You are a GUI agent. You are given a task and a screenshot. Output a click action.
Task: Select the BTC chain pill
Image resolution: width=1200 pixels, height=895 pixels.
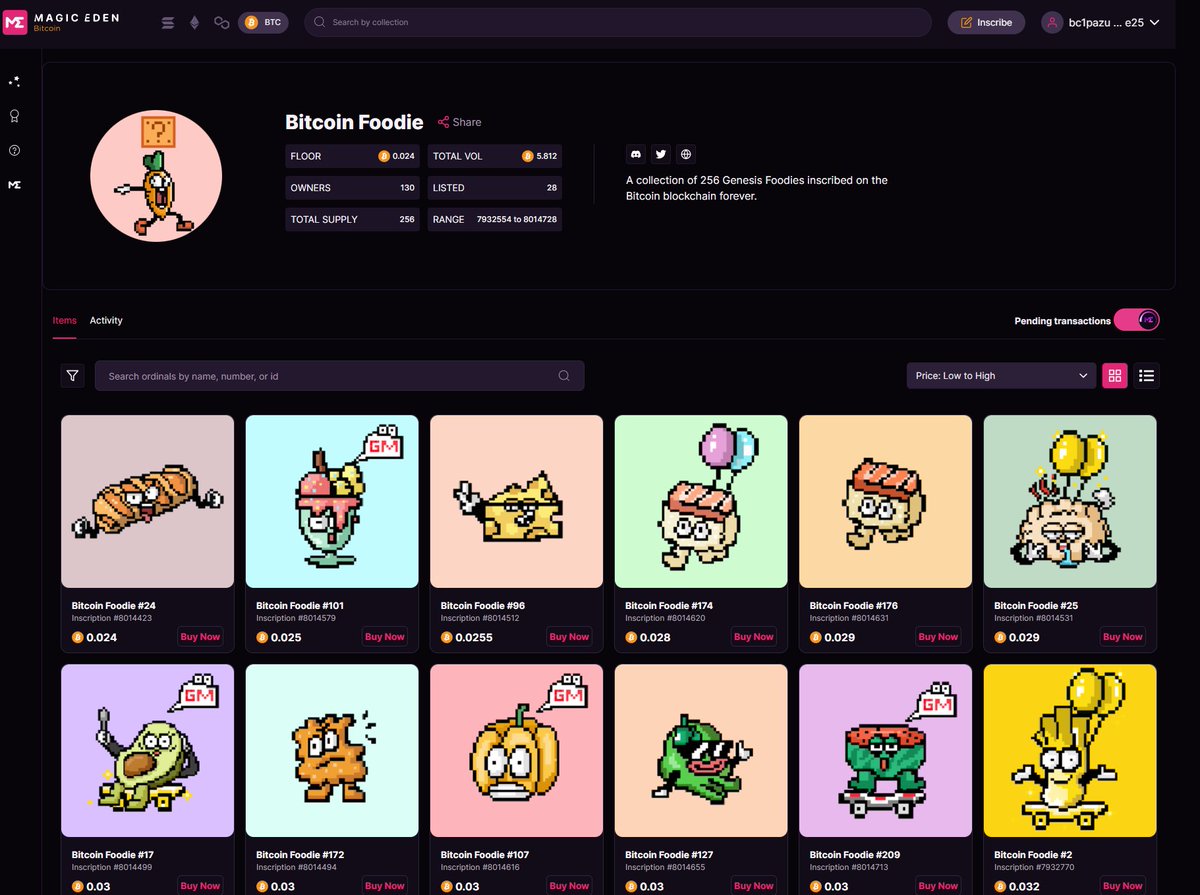pos(263,22)
